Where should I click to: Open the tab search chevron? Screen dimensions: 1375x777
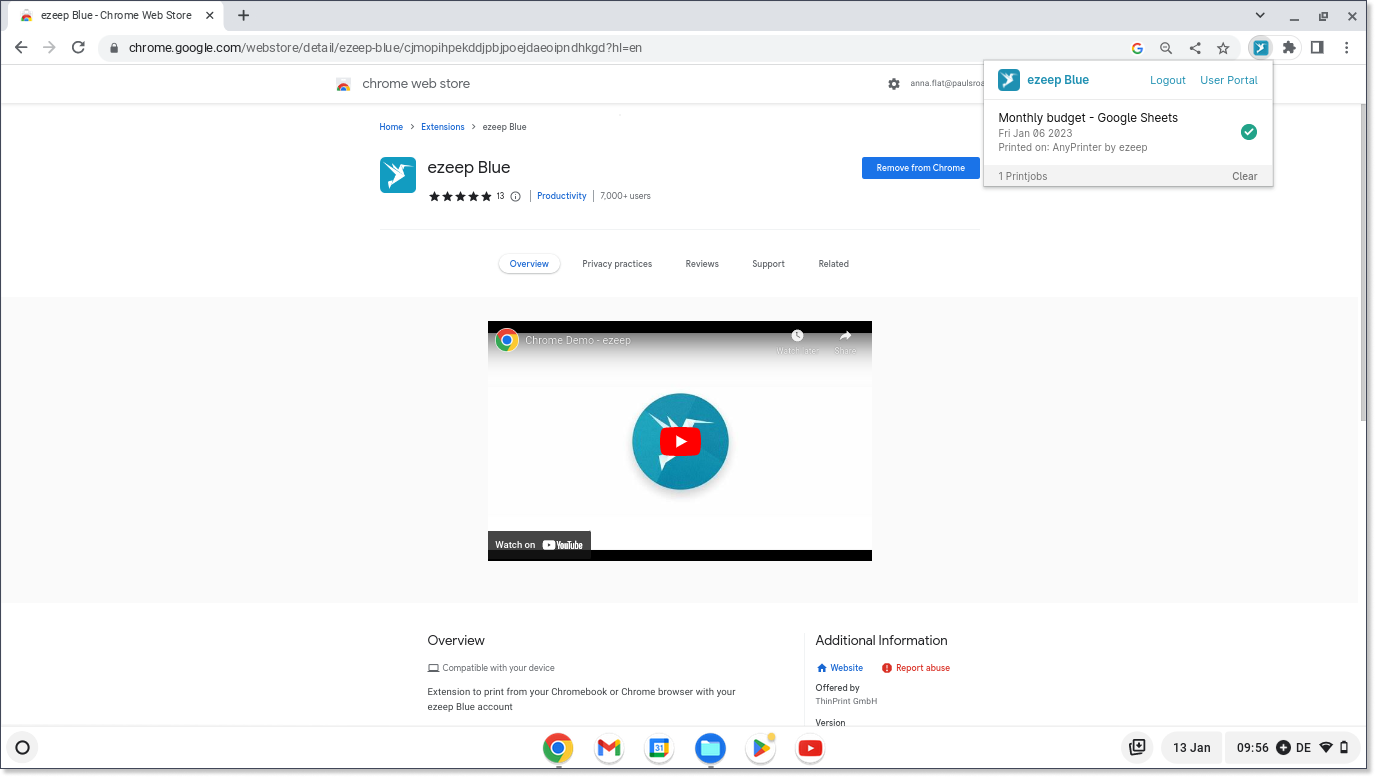pyautogui.click(x=1260, y=15)
